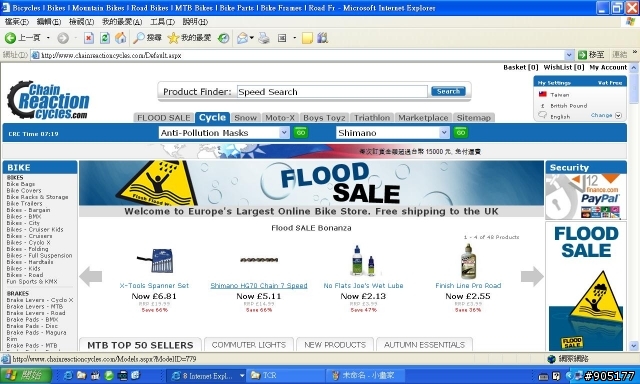
Task: Click the Taiwan flag in My Settings
Action: click(x=542, y=94)
